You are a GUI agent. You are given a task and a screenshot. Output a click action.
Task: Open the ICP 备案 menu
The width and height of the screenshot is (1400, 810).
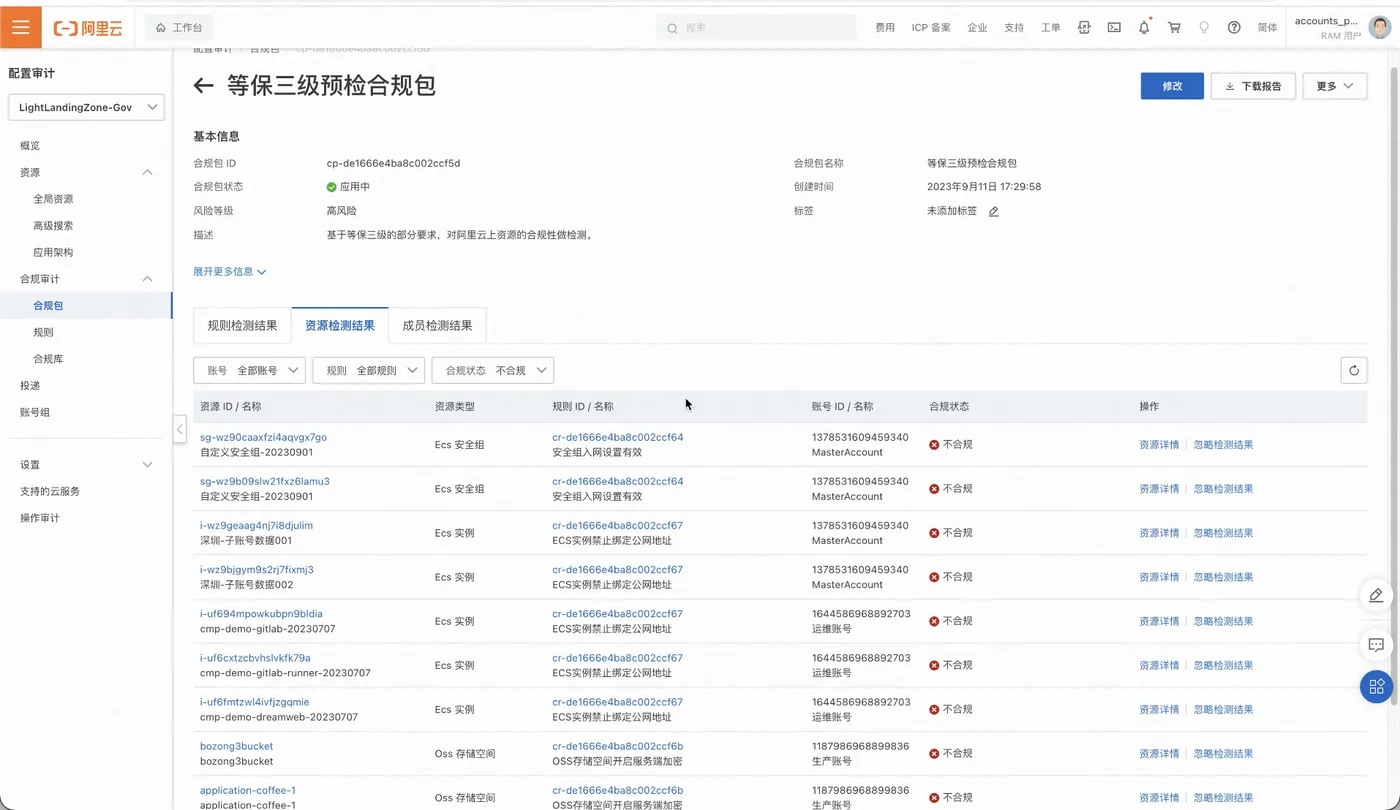coord(931,28)
